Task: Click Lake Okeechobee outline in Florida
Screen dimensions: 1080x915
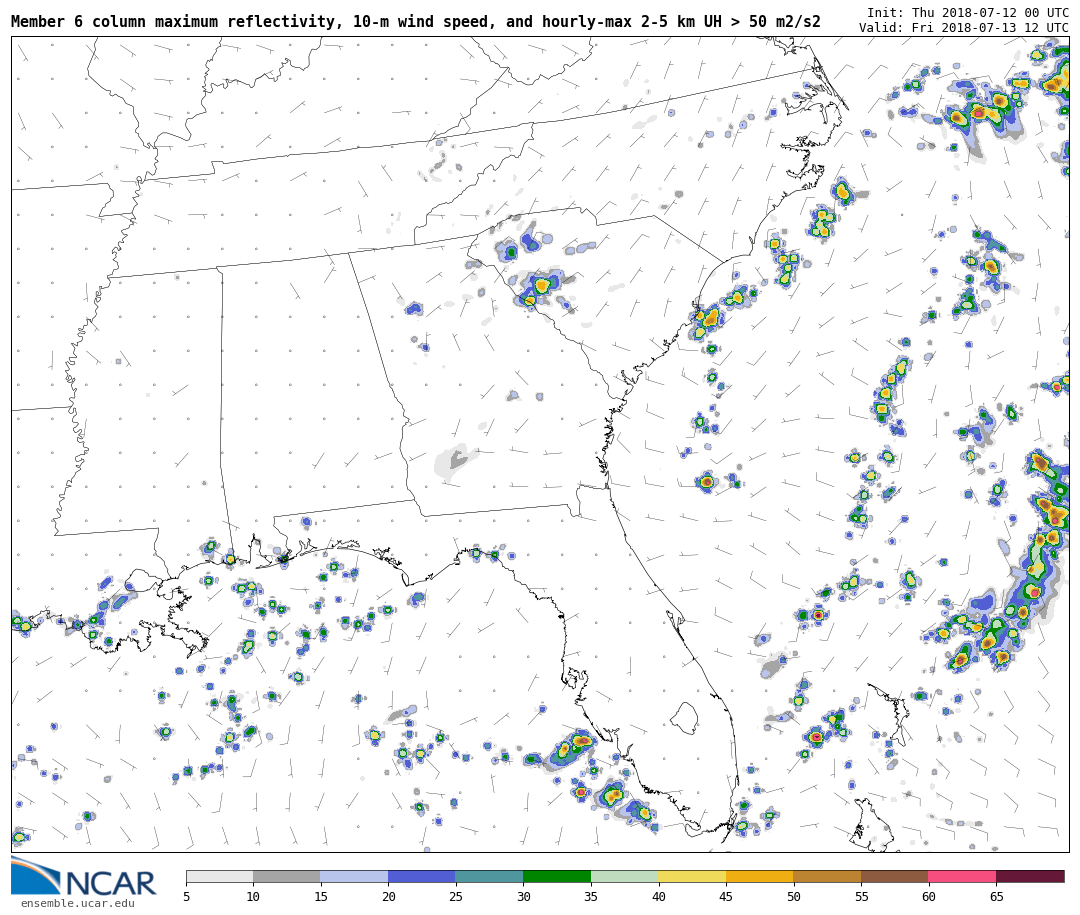Action: 684,717
